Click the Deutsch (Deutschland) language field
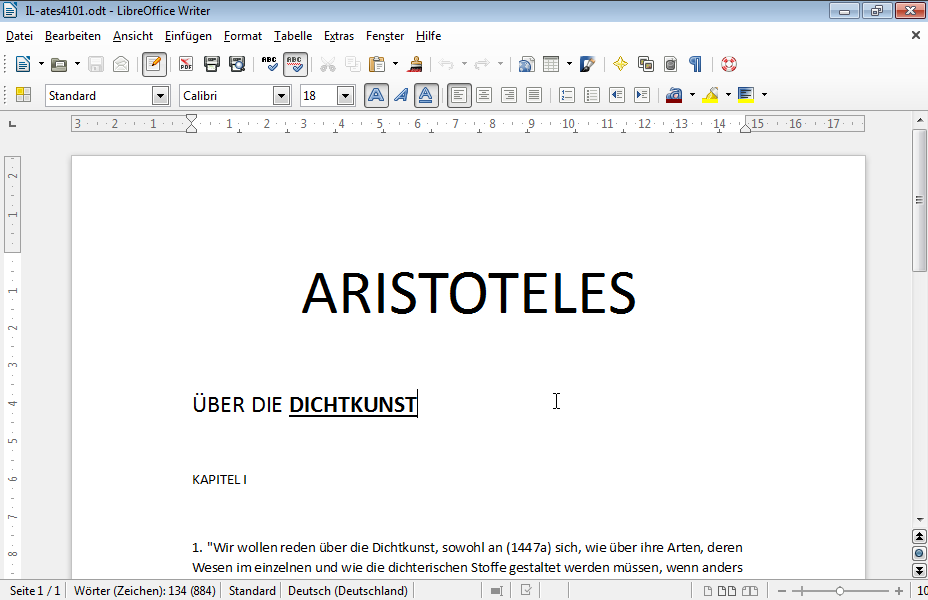The width and height of the screenshot is (928, 600). [348, 591]
